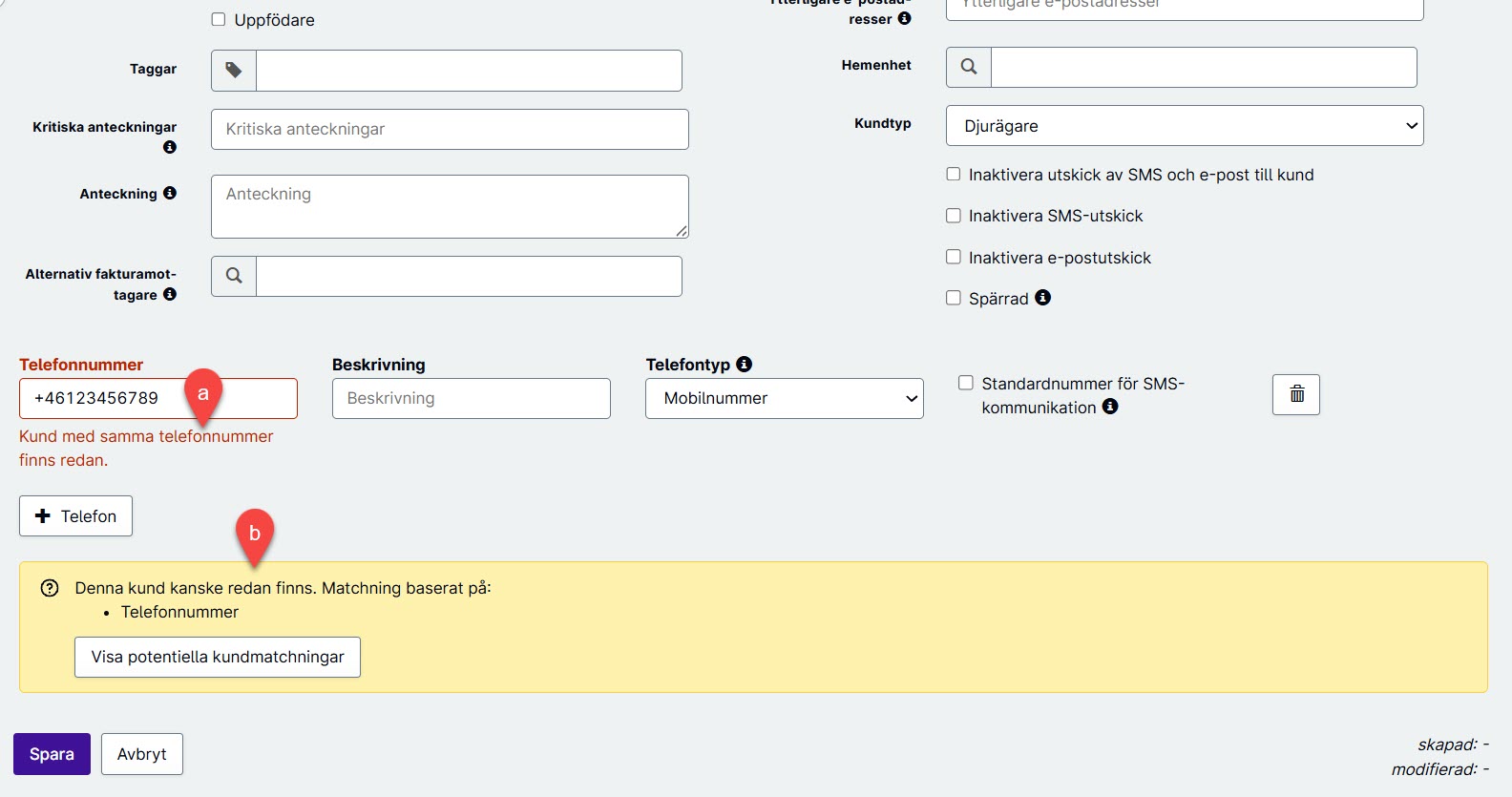Viewport: 1512px width, 797px height.
Task: Click inside the Anteckning textarea
Action: pos(450,206)
